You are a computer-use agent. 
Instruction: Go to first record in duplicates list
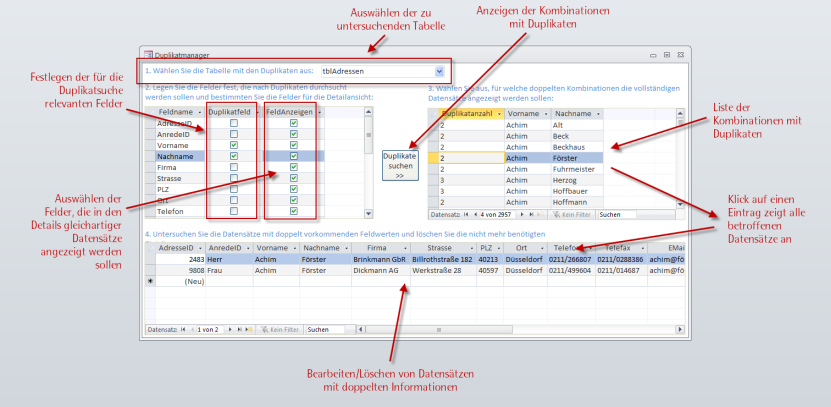click(467, 214)
